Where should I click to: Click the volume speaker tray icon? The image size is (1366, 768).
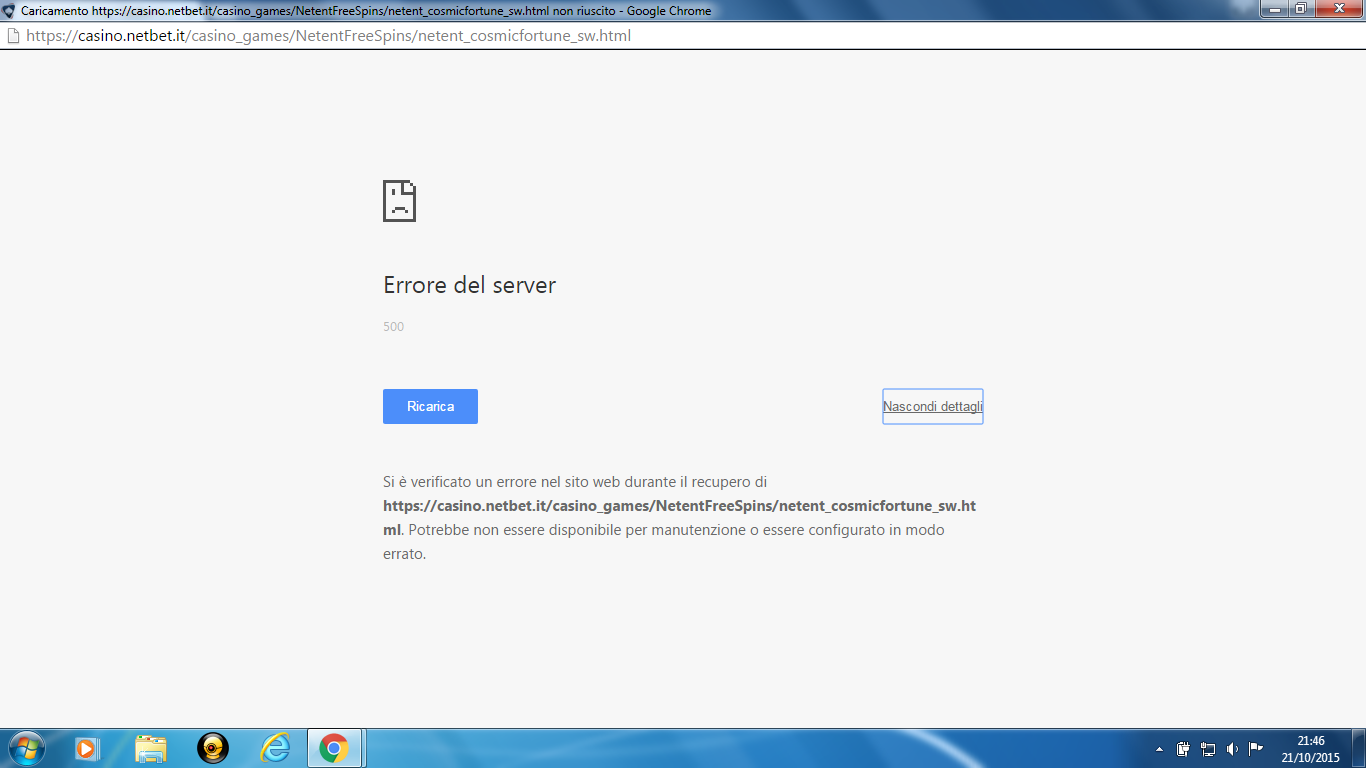[1232, 748]
